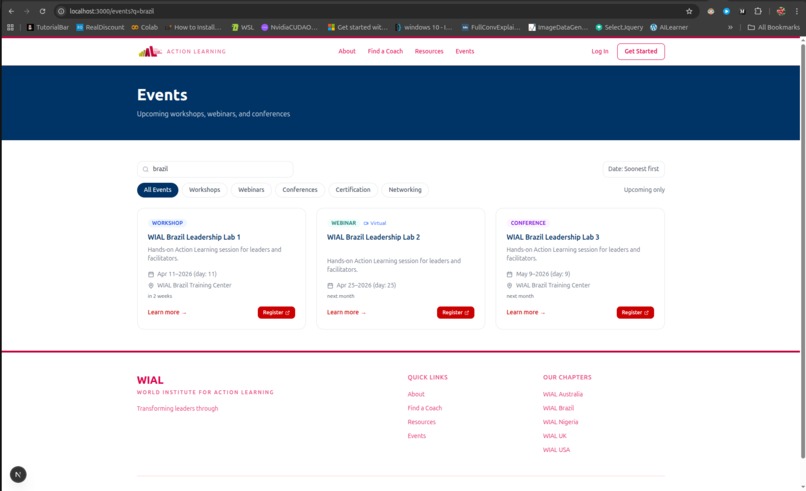Open Find a Coach in the top nav

tap(385, 51)
